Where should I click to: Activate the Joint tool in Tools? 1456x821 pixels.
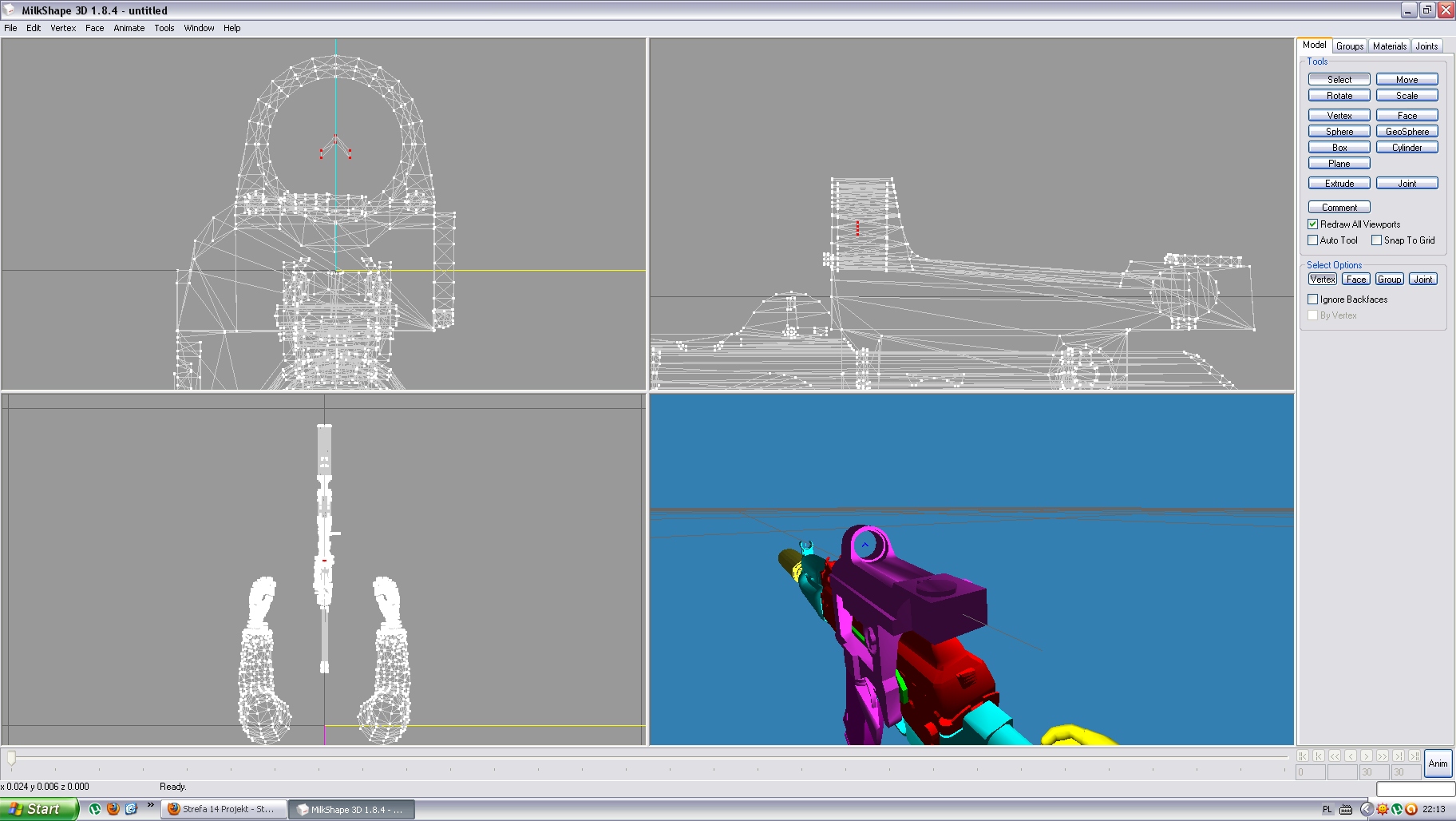pyautogui.click(x=1407, y=184)
